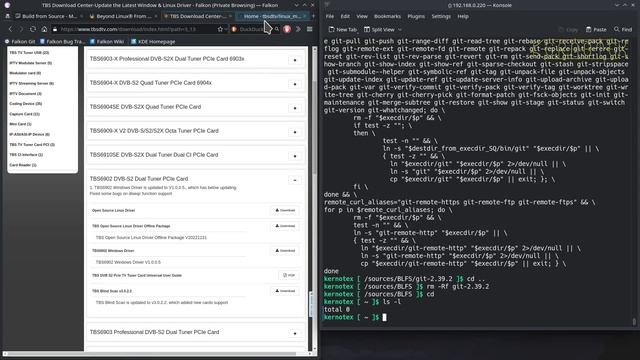This screenshot has height=360, width=640.
Task: Download TBS Blind Scan v3.0.2.2
Action: [x=285, y=291]
